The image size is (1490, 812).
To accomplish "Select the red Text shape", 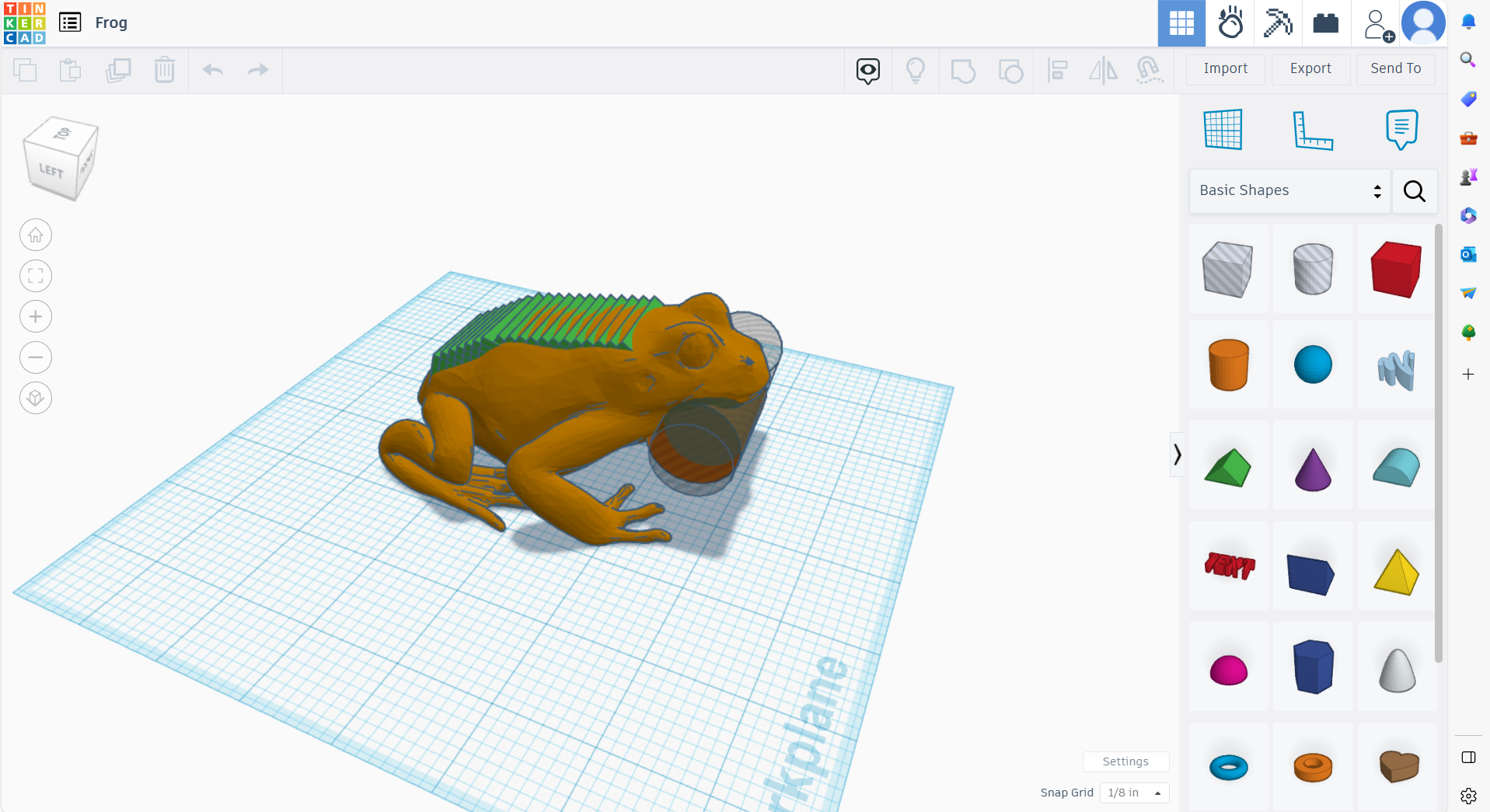I will [1229, 565].
